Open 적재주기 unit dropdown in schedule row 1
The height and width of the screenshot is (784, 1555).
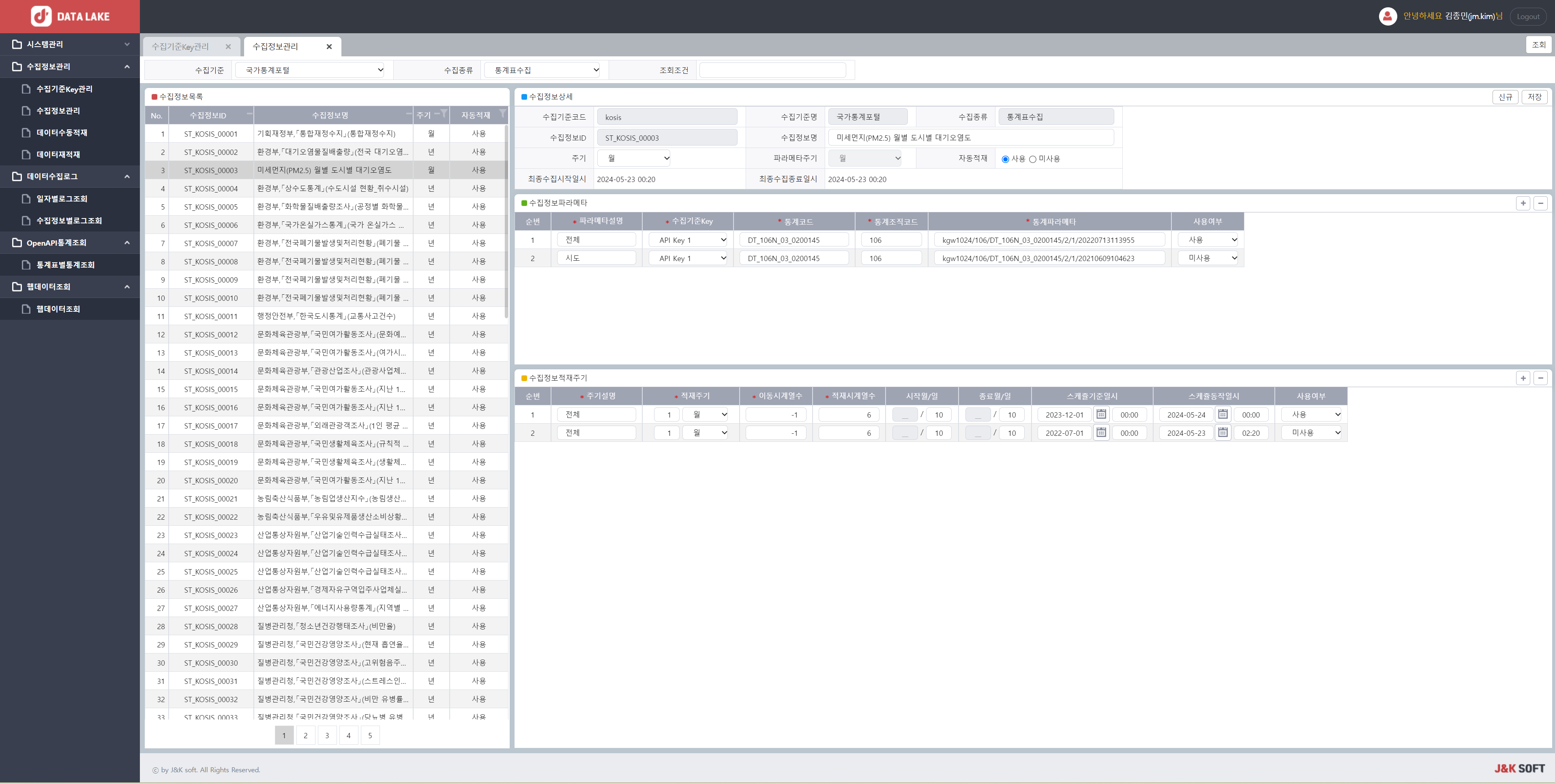(x=706, y=414)
